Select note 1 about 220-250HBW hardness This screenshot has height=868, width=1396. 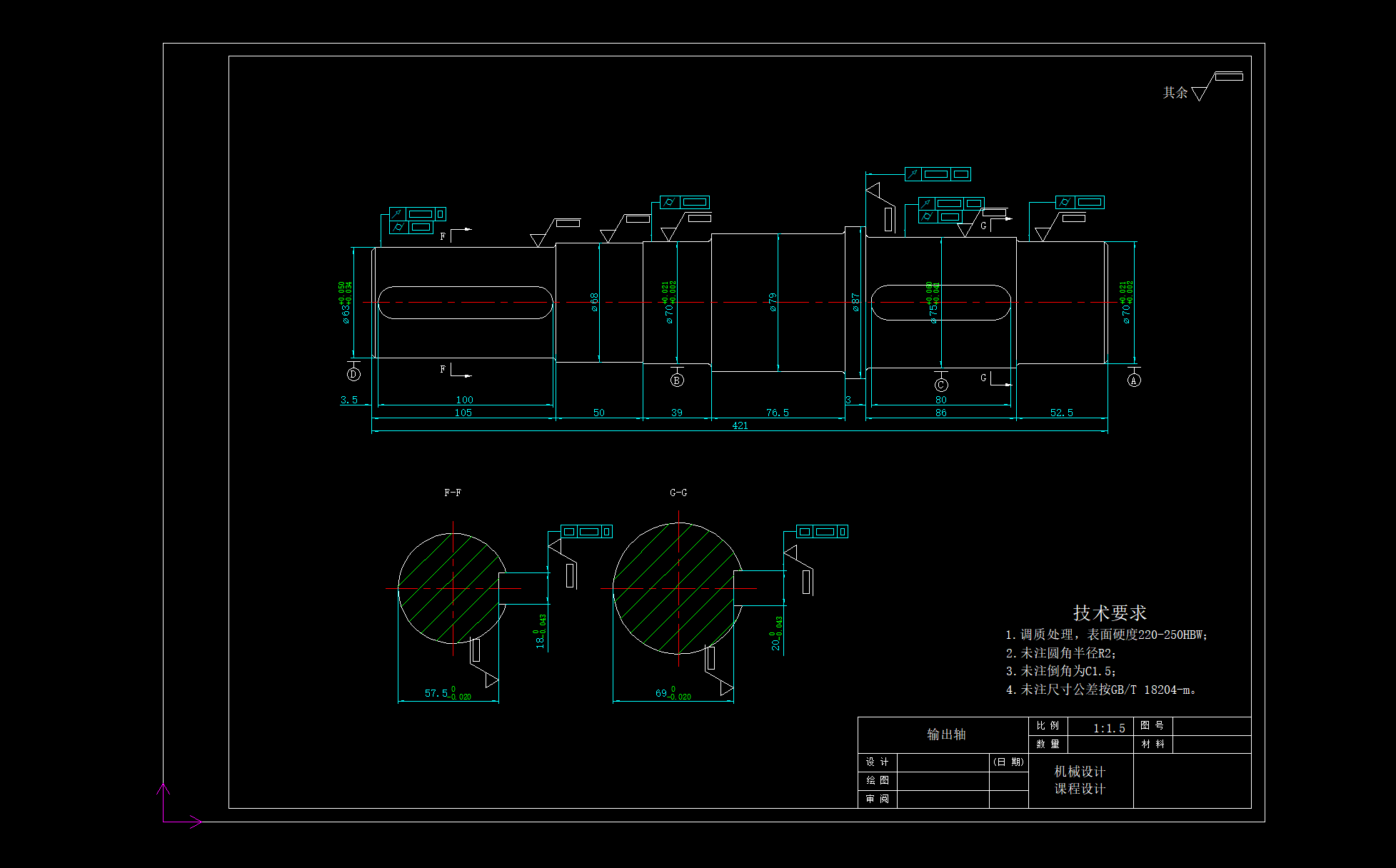point(1106,635)
